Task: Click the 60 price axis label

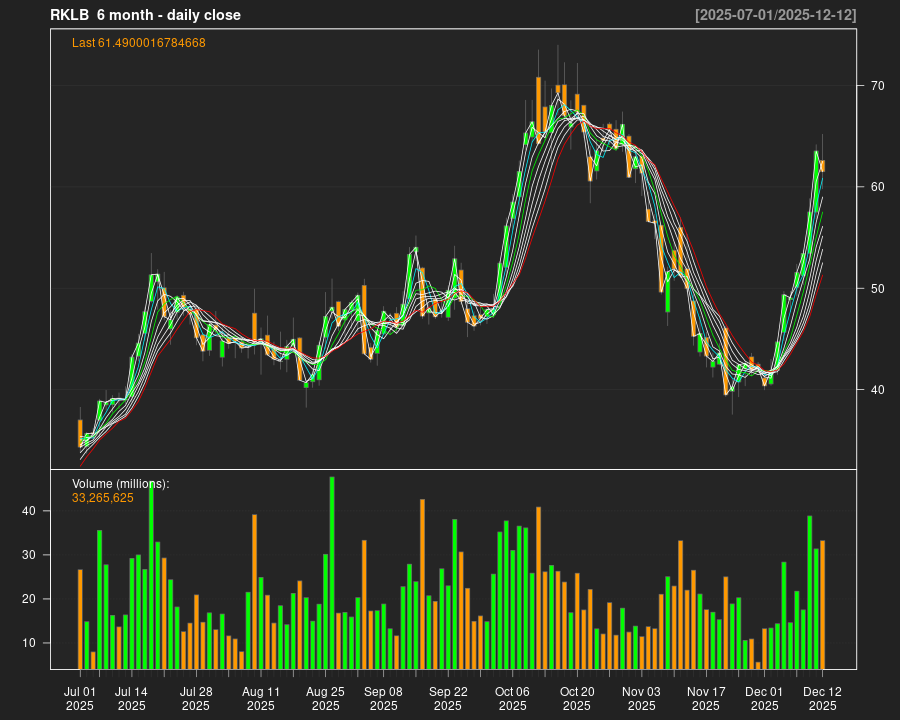Action: [x=877, y=187]
